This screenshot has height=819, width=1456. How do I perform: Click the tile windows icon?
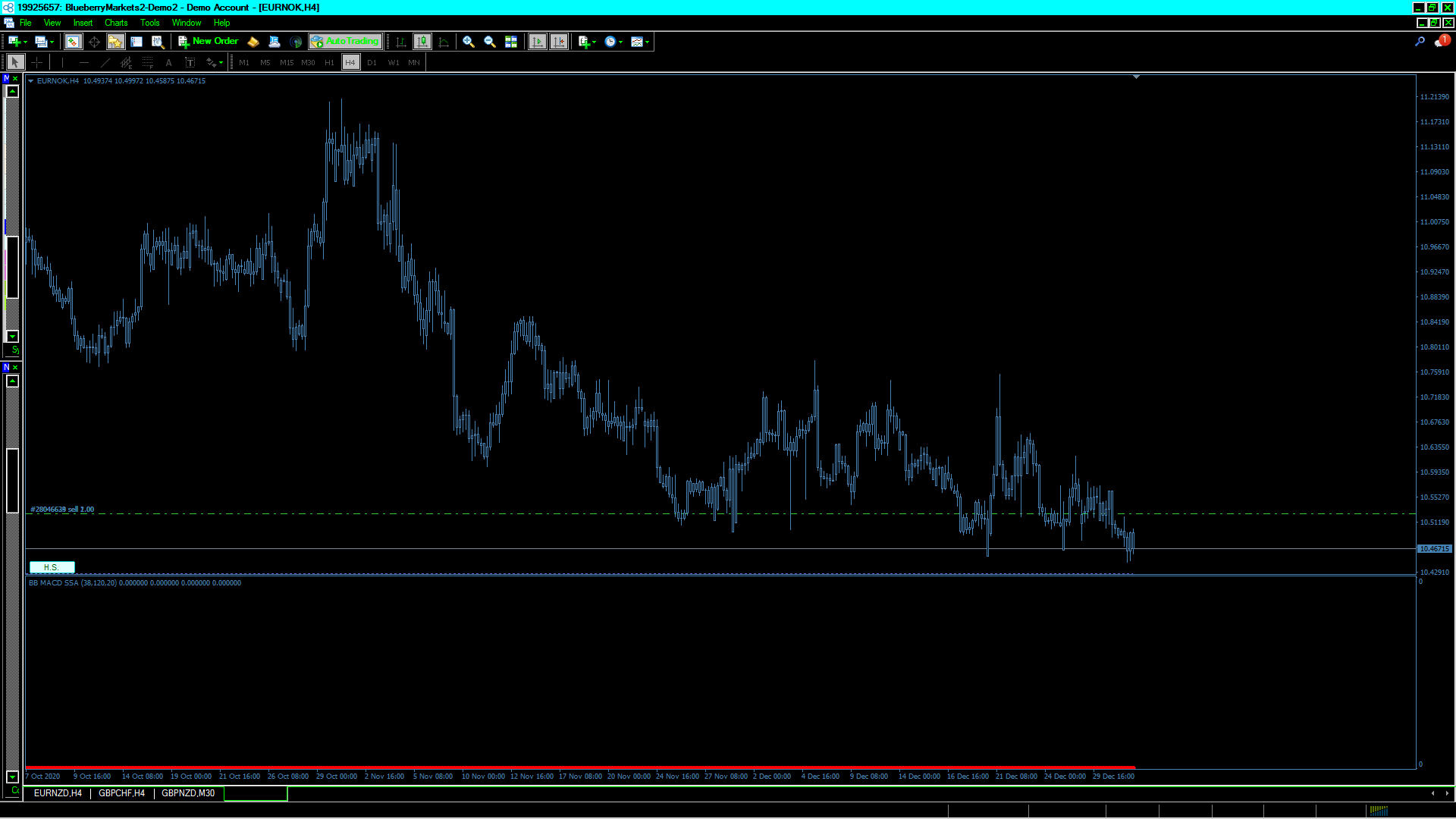pyautogui.click(x=511, y=42)
